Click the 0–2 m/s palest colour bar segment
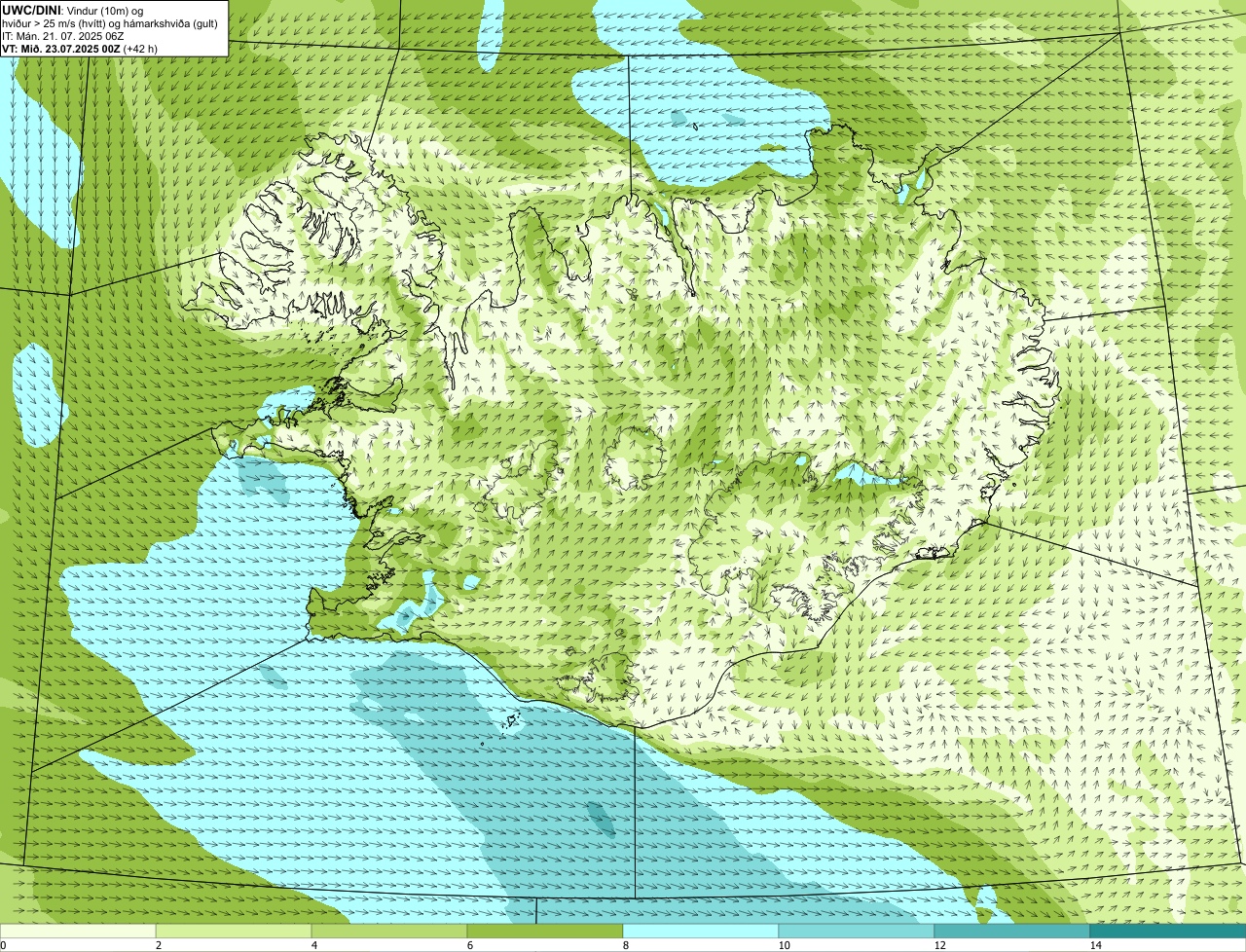 point(78,931)
